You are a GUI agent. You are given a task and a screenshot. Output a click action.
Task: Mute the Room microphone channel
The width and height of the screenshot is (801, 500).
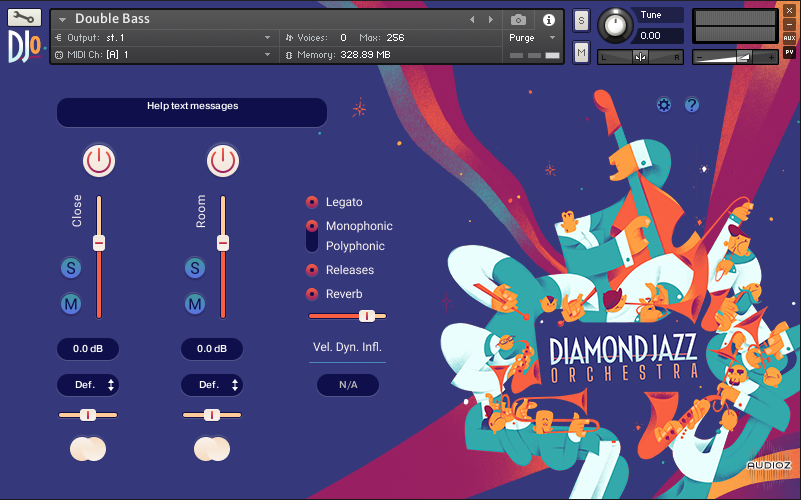point(195,304)
